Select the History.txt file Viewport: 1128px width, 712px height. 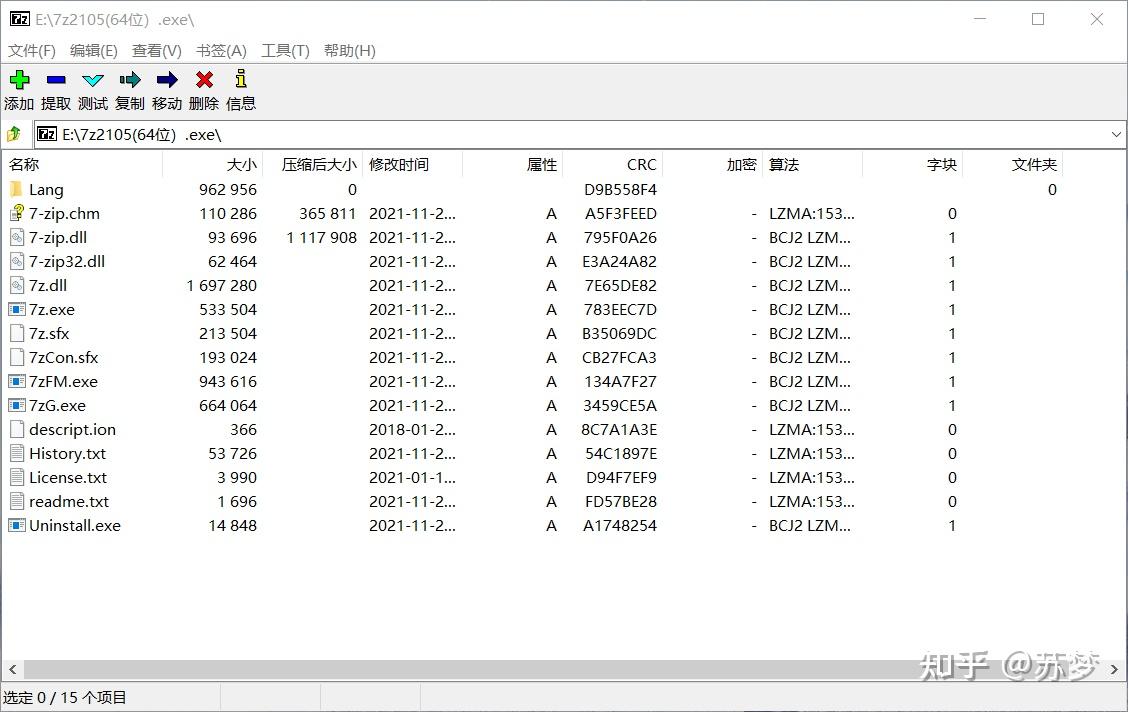click(x=67, y=453)
